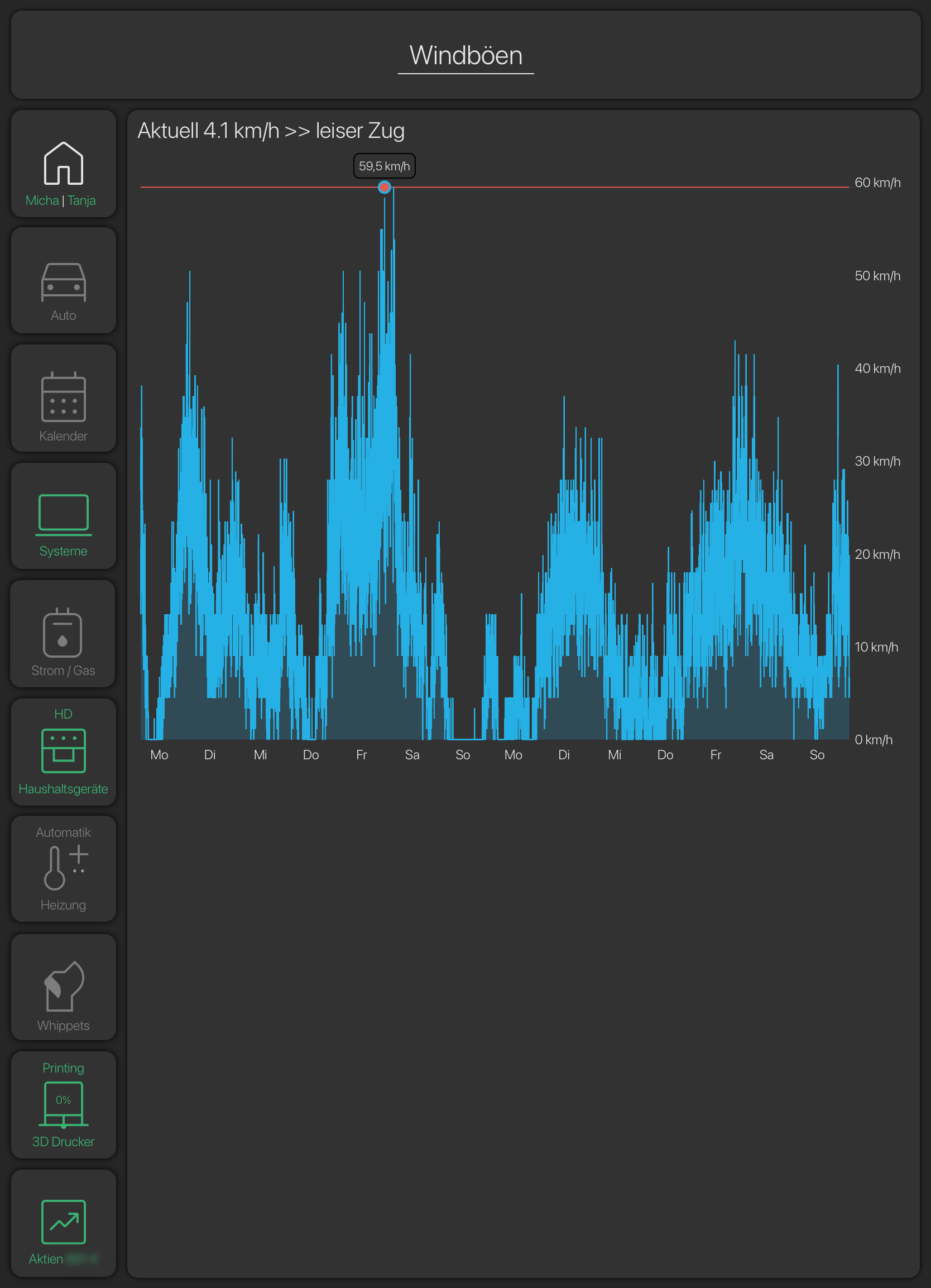This screenshot has width=931, height=1288.
Task: Click the 0 km/h axis label
Action: (874, 740)
